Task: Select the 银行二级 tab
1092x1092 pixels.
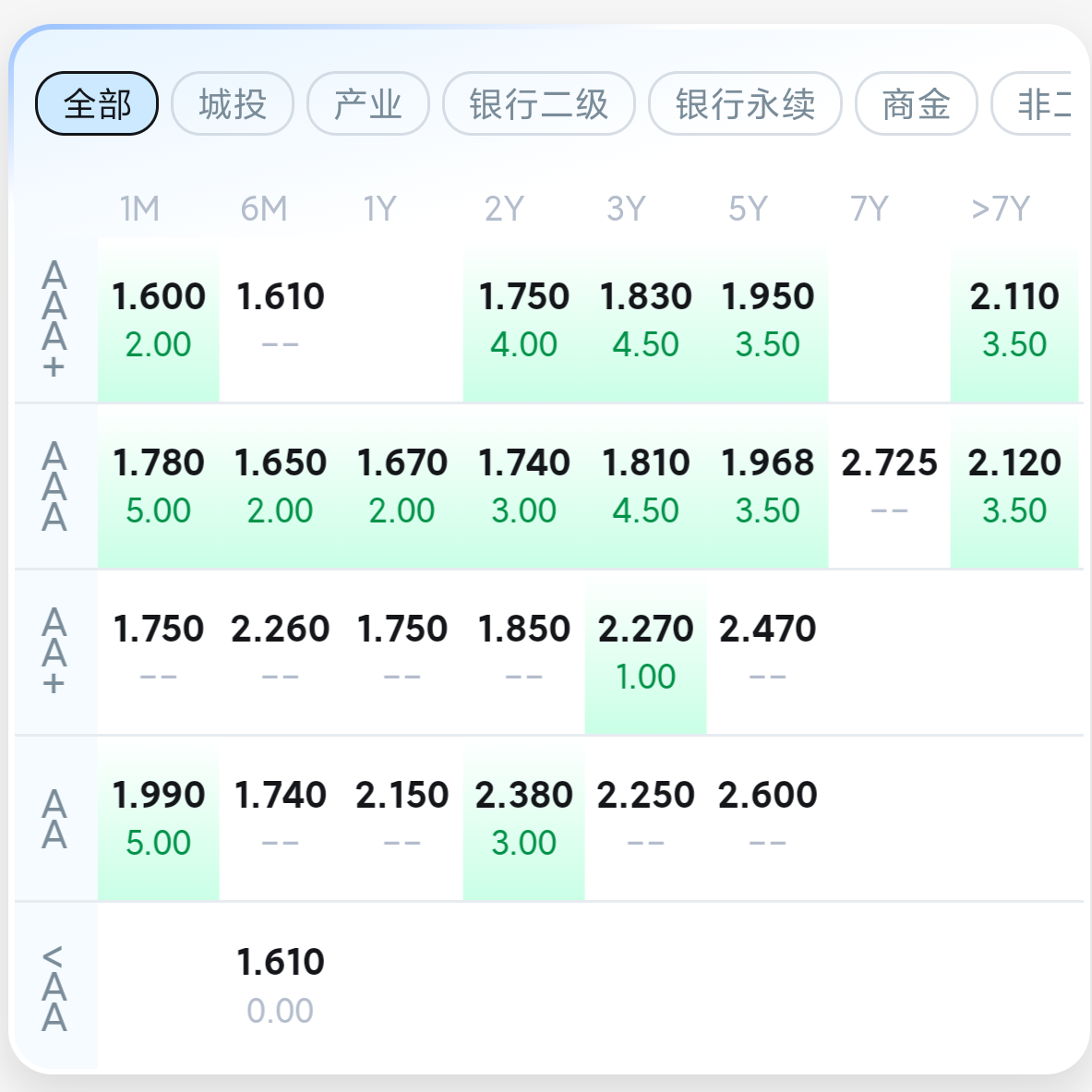Action: 539,103
